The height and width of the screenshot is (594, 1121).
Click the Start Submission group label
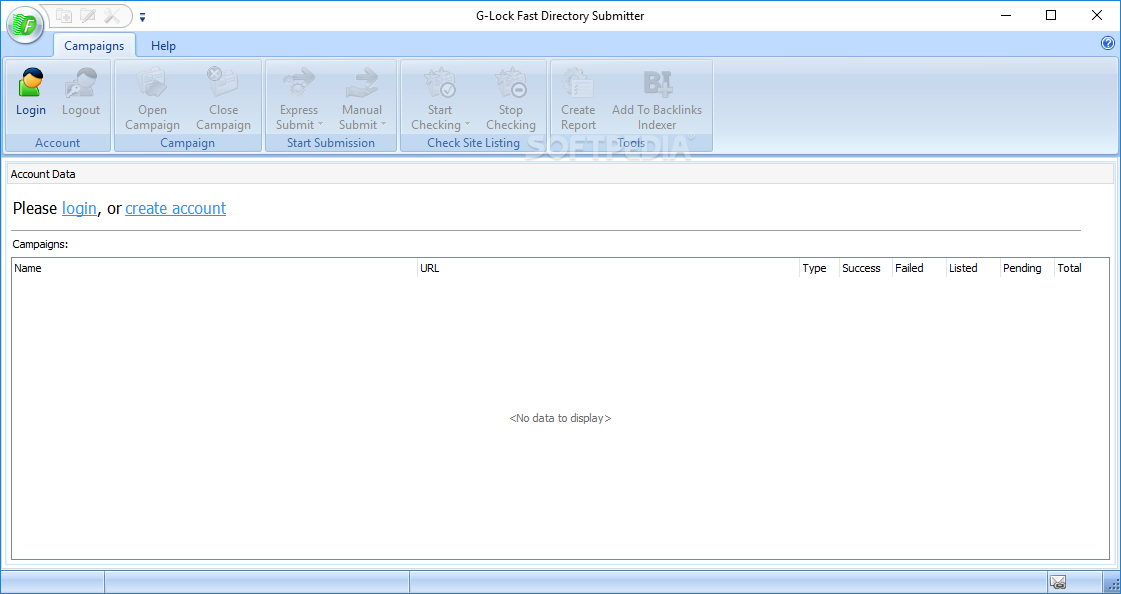[331, 143]
